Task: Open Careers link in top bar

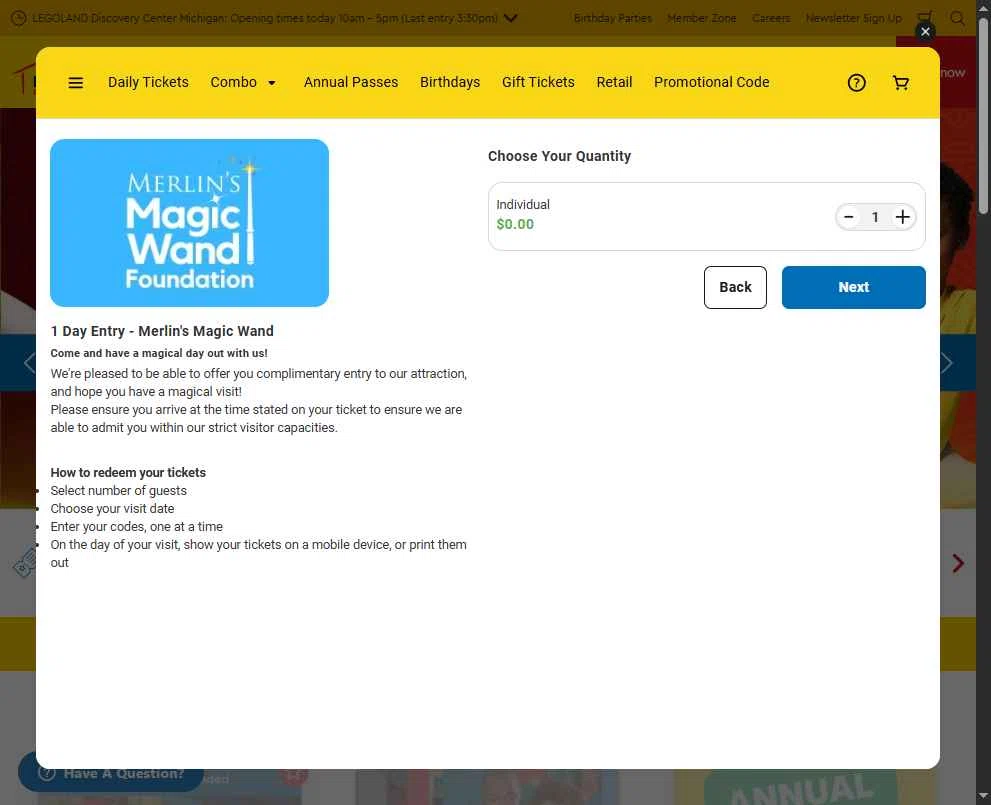Action: point(771,18)
